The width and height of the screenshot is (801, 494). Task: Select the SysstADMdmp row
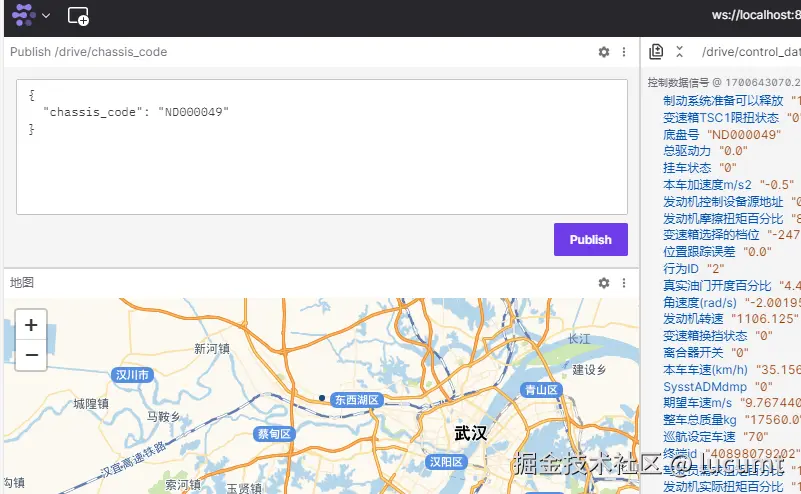click(x=718, y=387)
